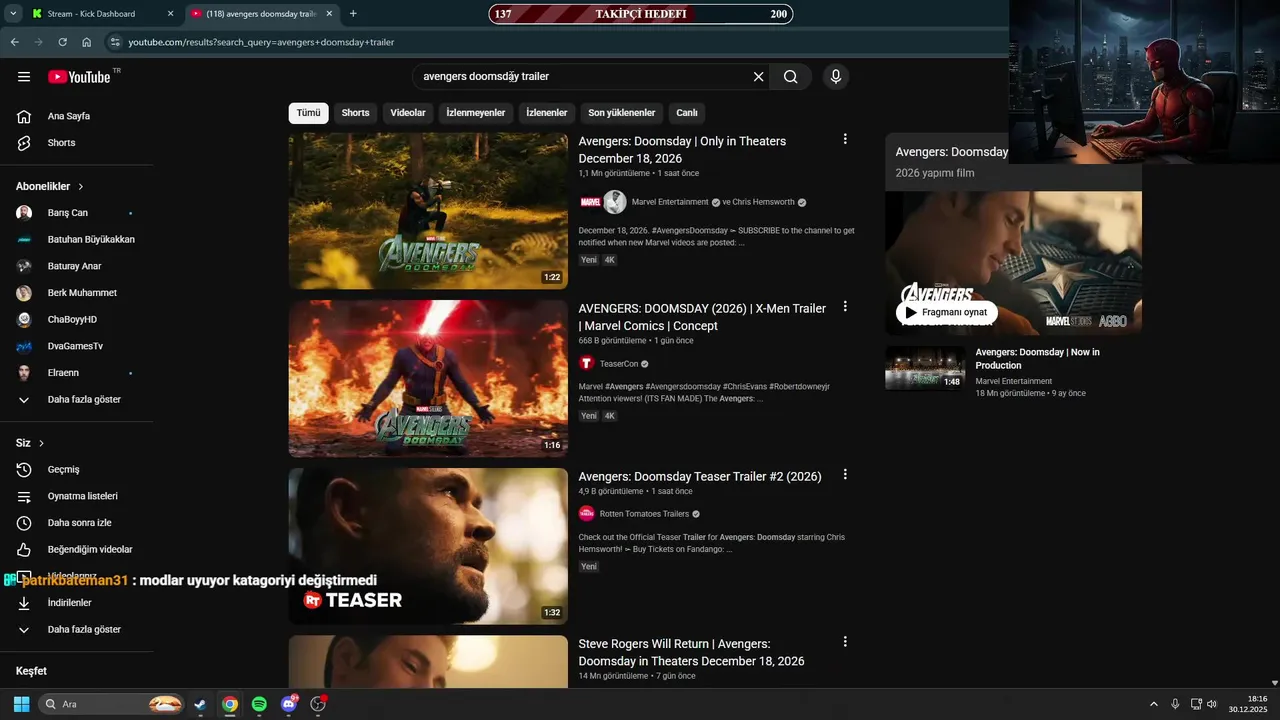Open Abonelikler section chevron
The image size is (1280, 720).
pos(81,187)
